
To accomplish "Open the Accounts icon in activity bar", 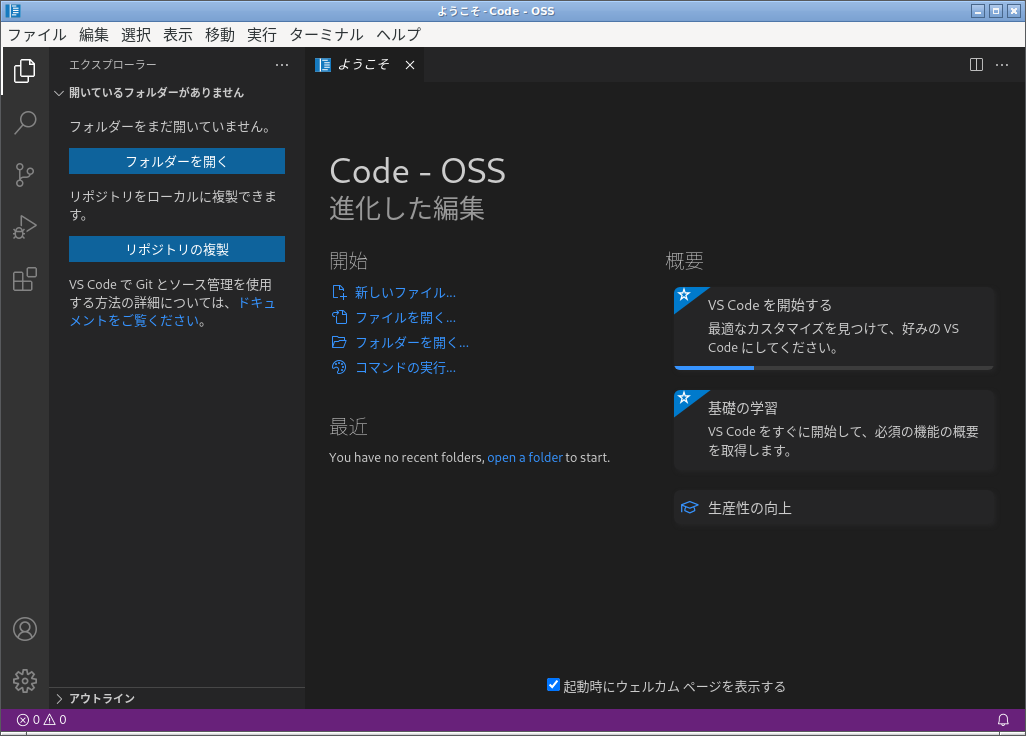I will (x=25, y=629).
